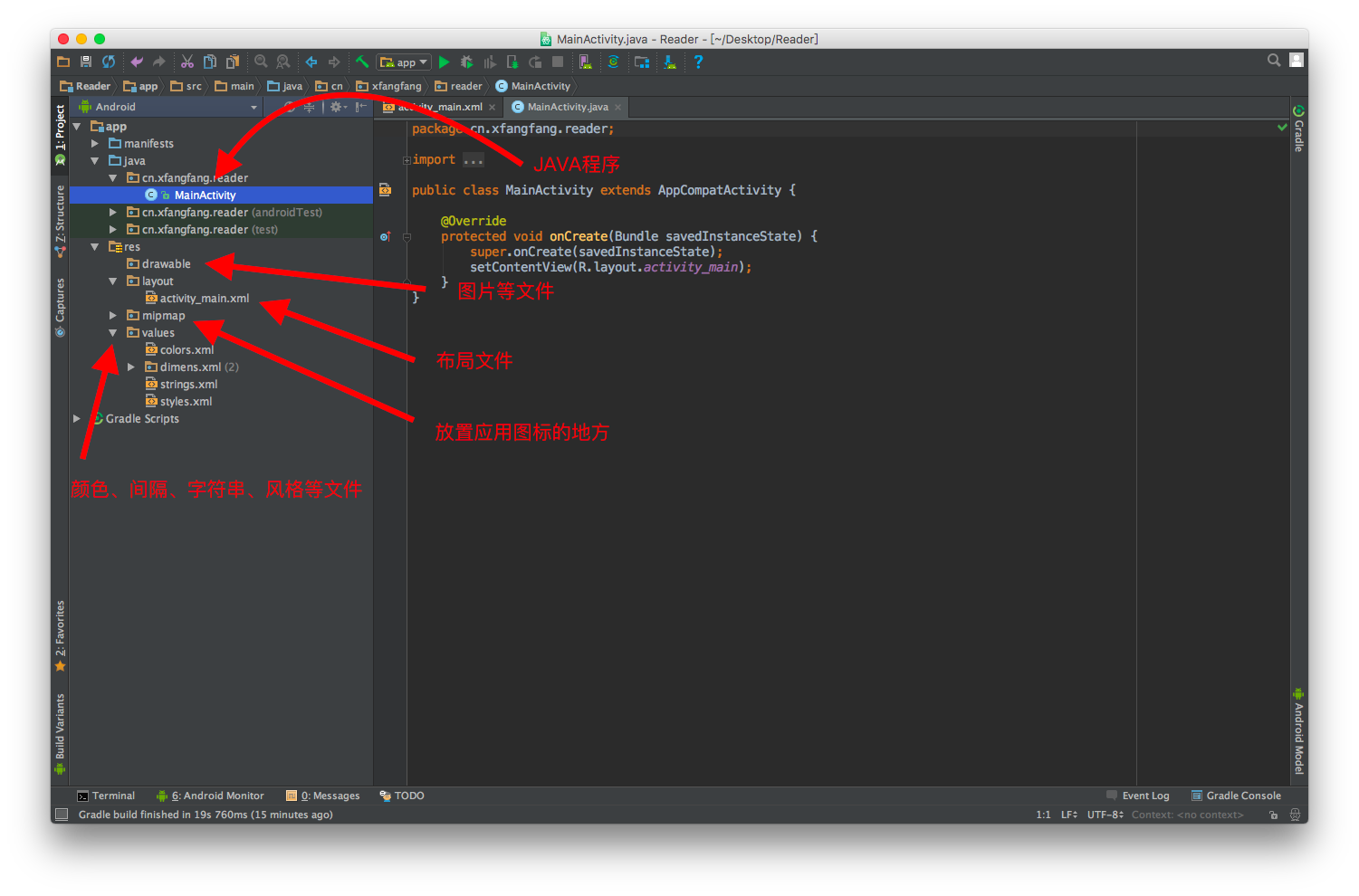
Task: Navigate Back with the blue arrow
Action: pyautogui.click(x=311, y=62)
